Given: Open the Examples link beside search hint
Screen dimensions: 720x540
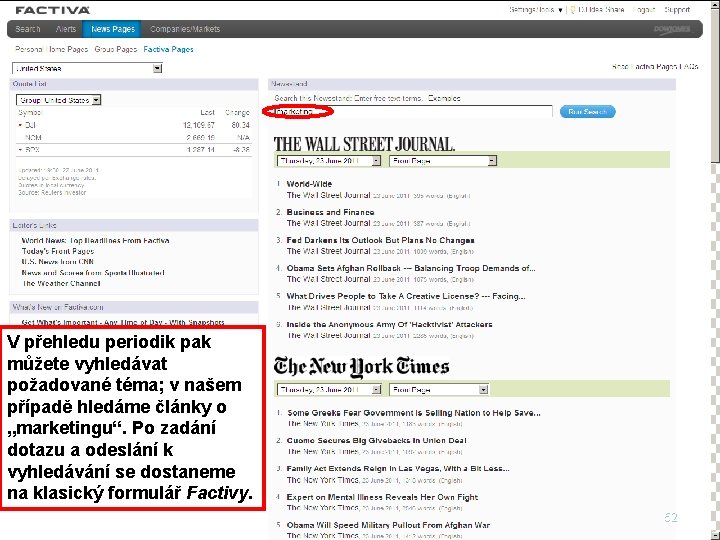Looking at the screenshot, I should click(444, 98).
